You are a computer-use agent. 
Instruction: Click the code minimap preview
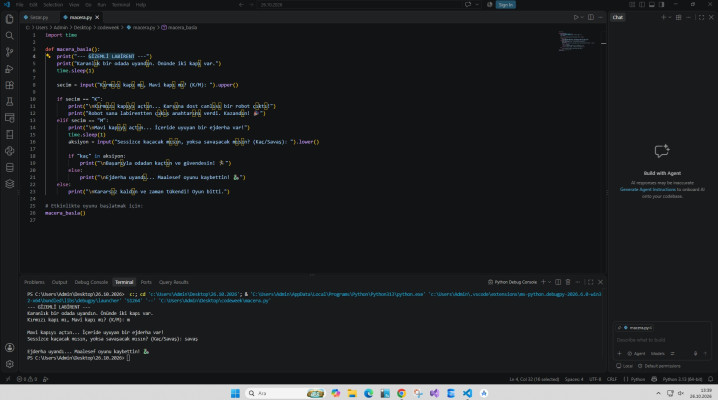pos(577,41)
